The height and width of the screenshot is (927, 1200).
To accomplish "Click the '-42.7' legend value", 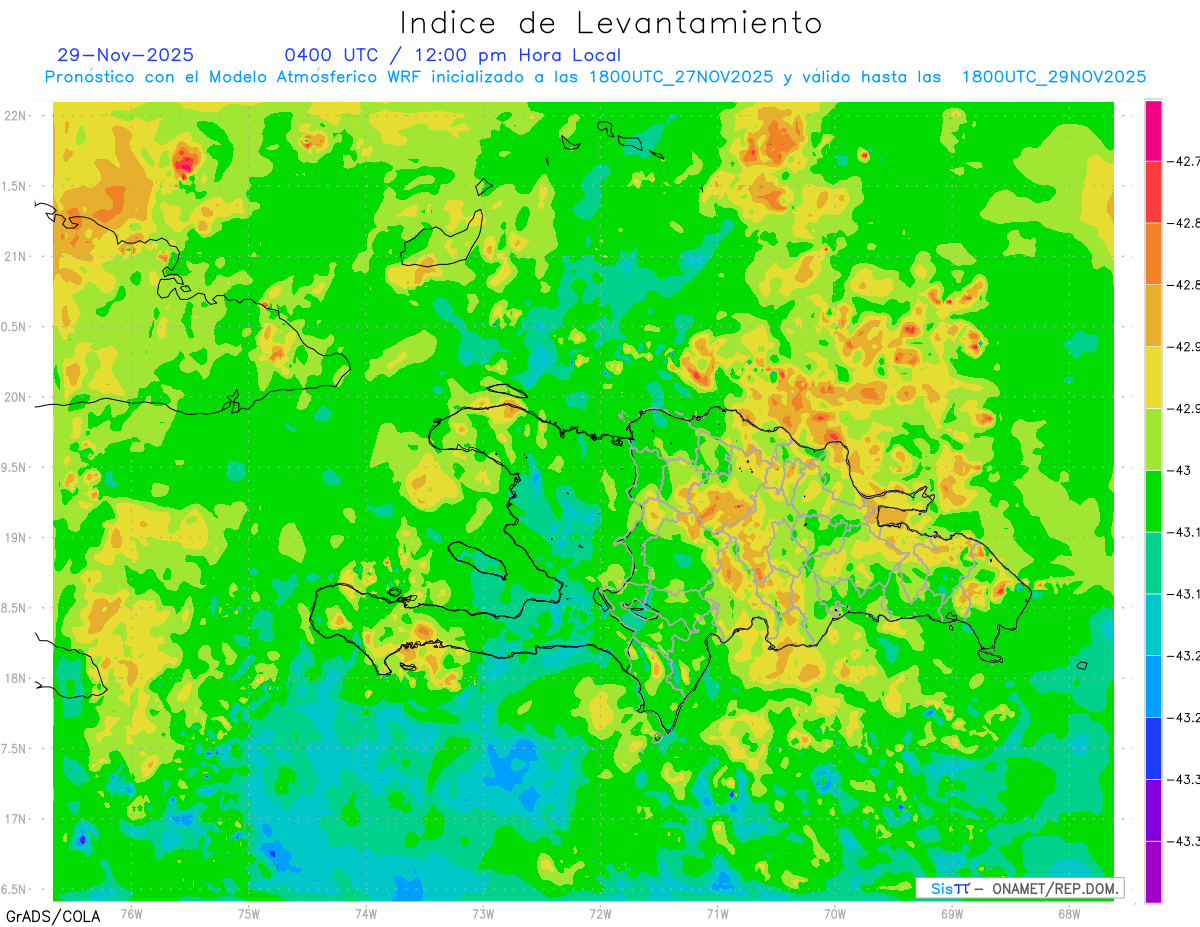I will [1183, 161].
